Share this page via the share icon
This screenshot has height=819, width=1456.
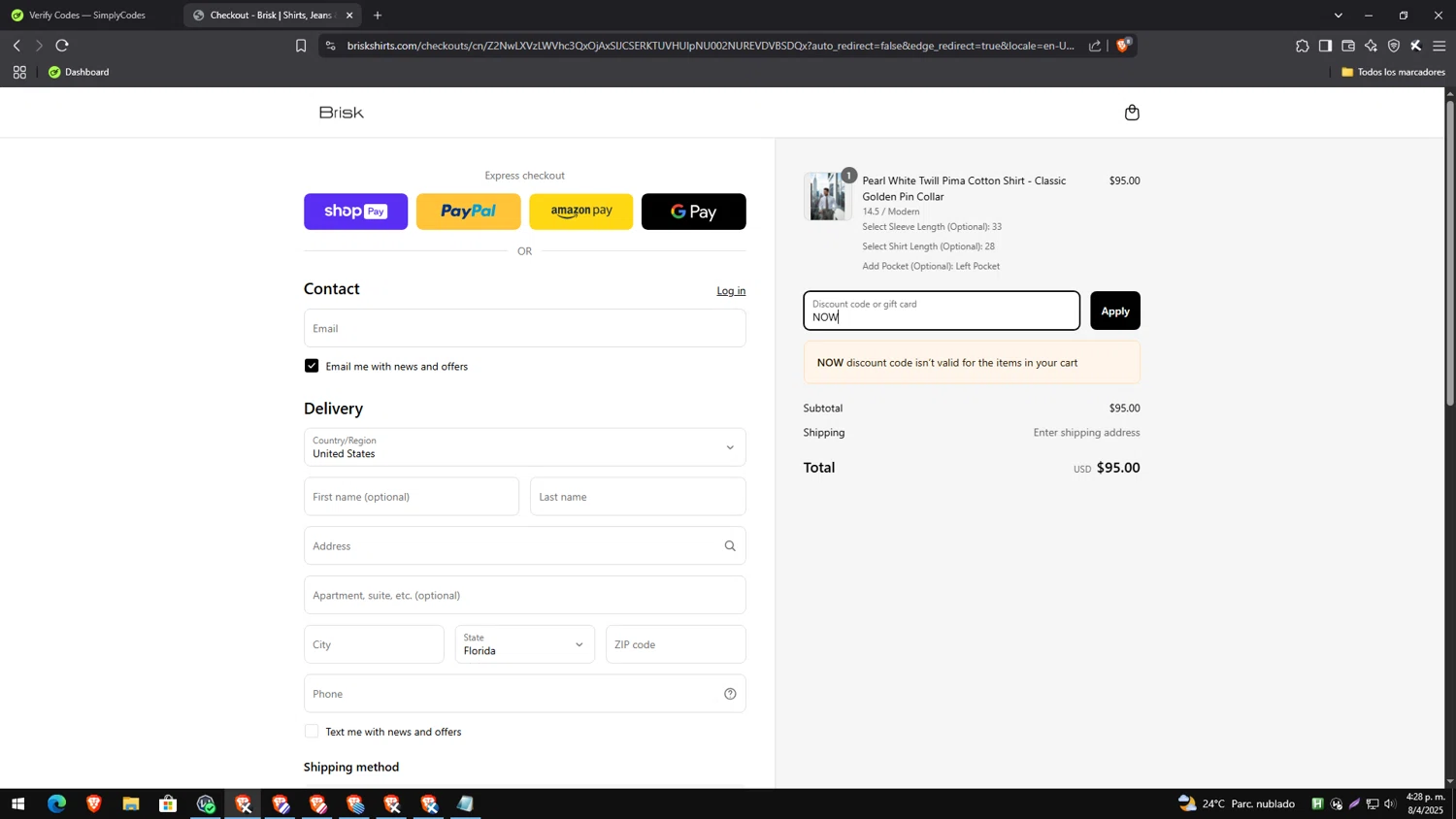(x=1095, y=46)
